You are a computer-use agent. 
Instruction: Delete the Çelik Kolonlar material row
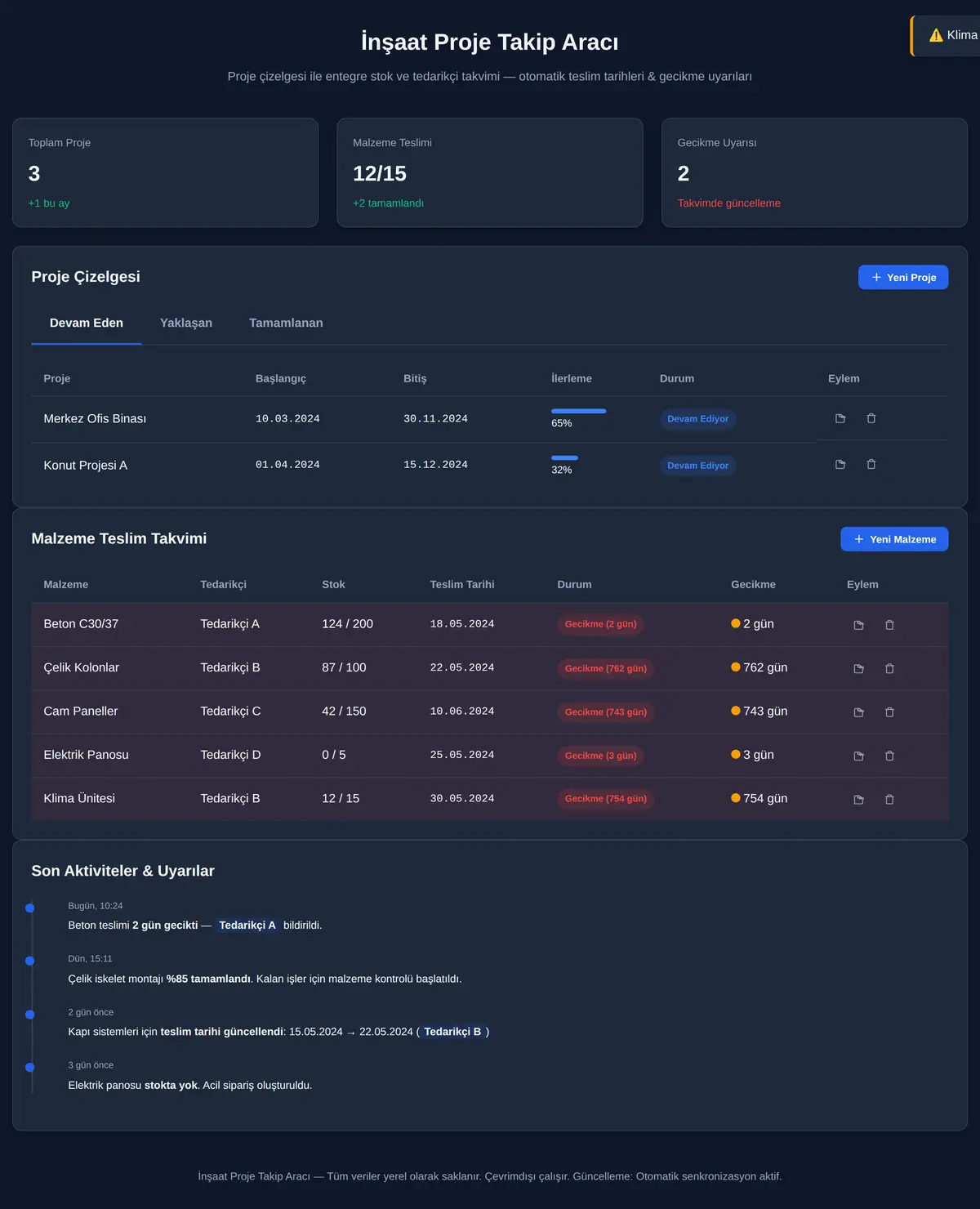coord(889,668)
